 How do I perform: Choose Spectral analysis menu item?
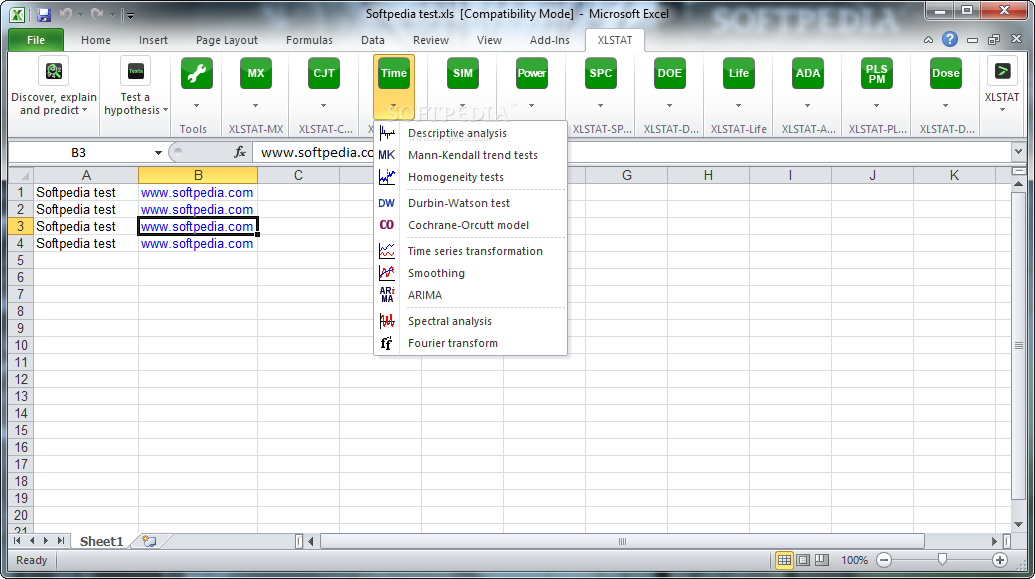tap(471, 322)
